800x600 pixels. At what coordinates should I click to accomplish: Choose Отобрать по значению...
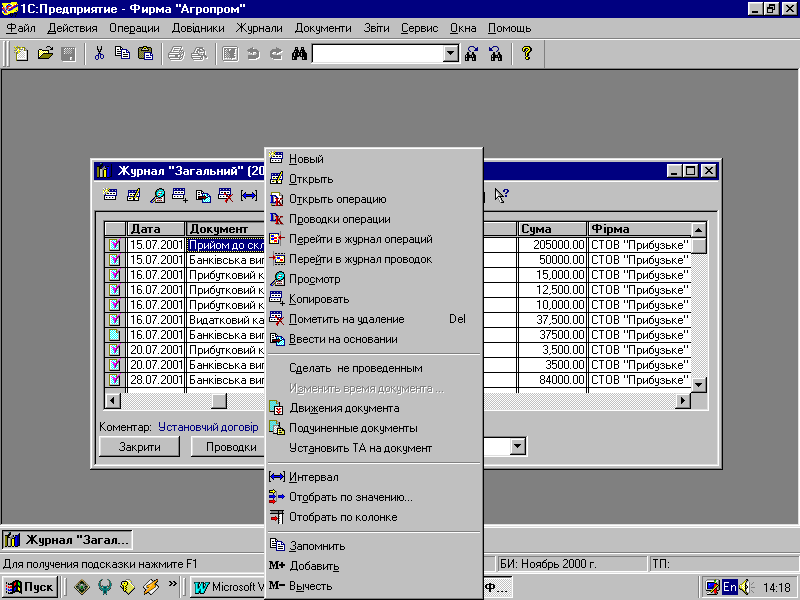pos(373,497)
